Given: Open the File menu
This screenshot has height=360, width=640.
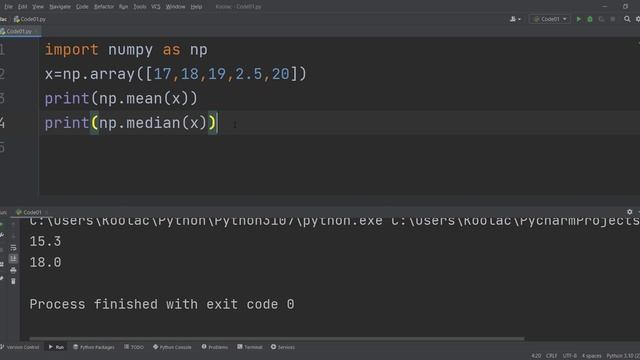Looking at the screenshot, I should click(8, 7).
